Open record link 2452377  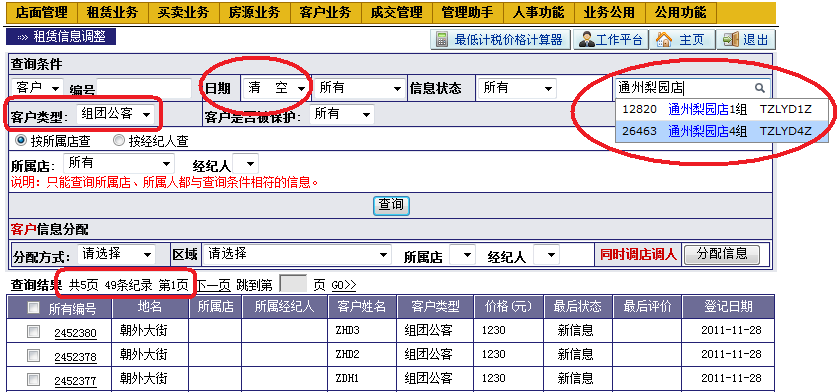point(76,381)
